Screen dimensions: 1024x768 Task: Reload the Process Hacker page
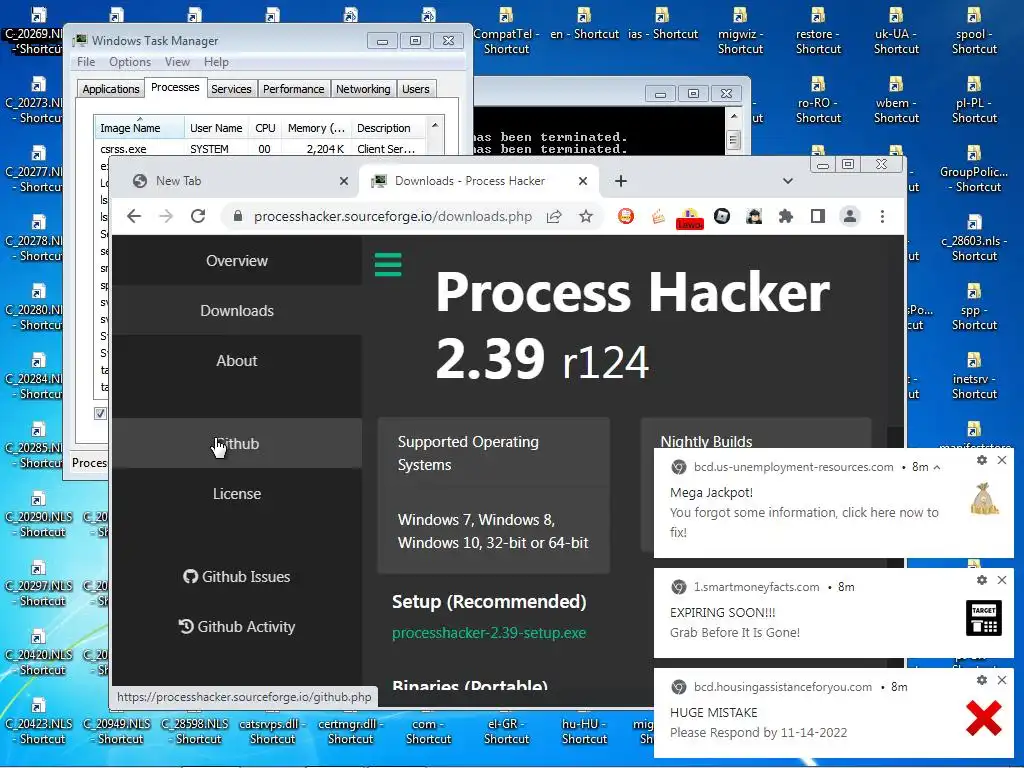tap(198, 216)
